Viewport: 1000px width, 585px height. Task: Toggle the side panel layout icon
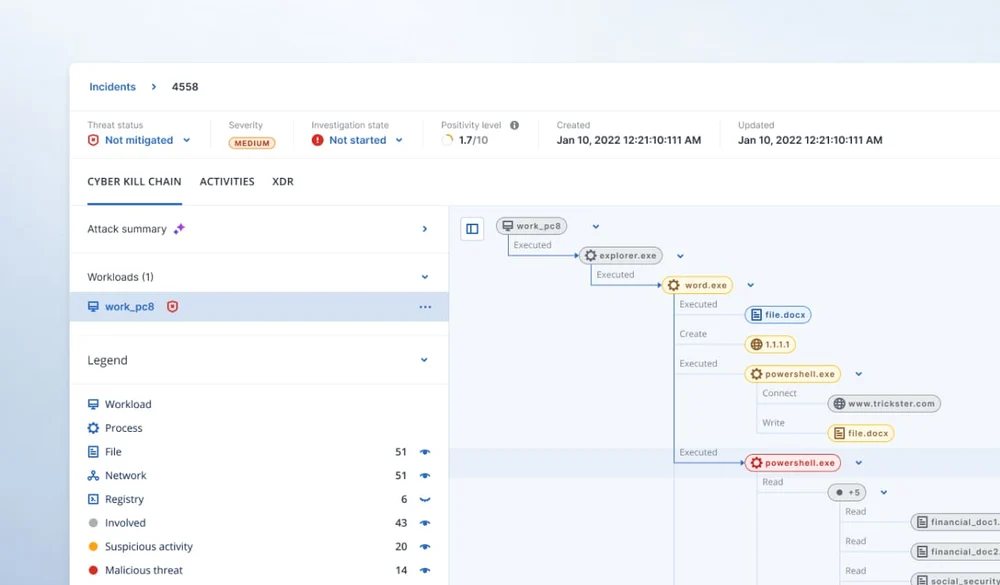[x=472, y=228]
